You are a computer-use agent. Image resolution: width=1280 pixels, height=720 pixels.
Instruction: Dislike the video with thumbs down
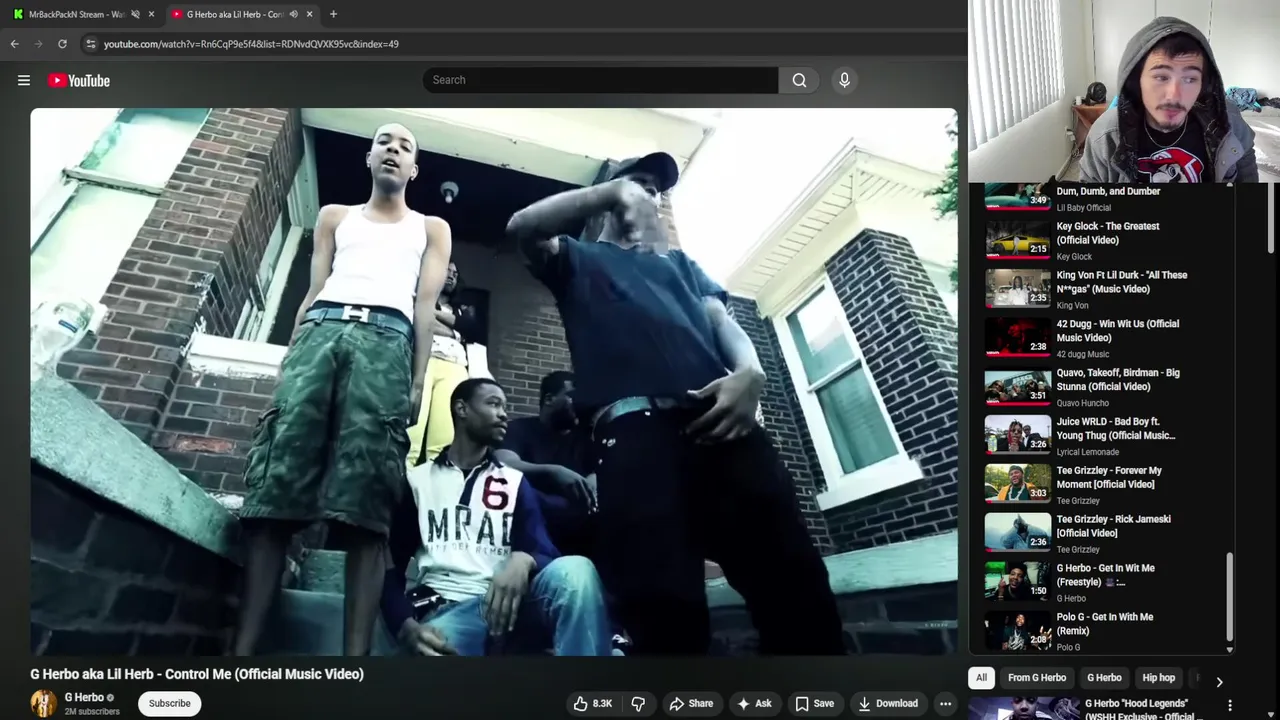(x=638, y=703)
